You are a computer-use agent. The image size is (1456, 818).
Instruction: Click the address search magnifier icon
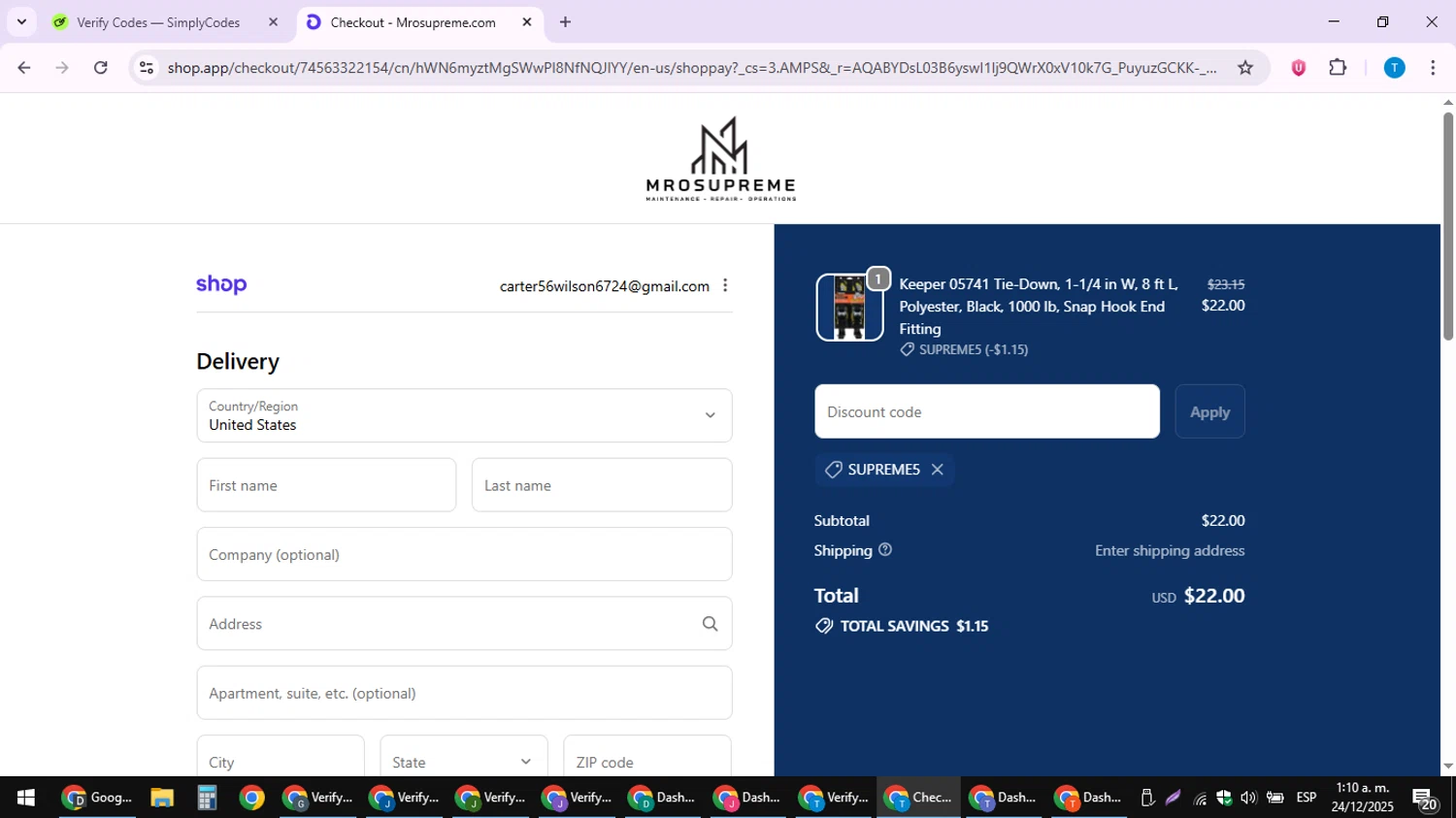click(711, 624)
